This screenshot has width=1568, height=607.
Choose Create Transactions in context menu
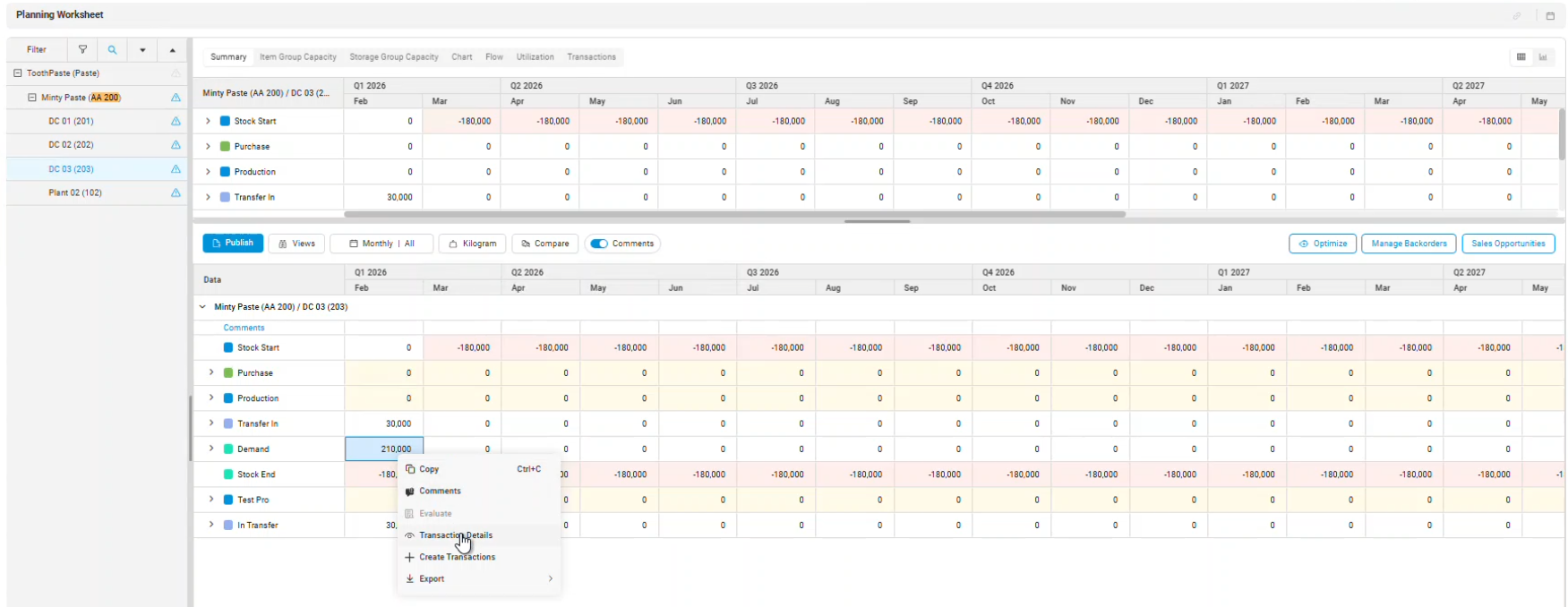(457, 557)
